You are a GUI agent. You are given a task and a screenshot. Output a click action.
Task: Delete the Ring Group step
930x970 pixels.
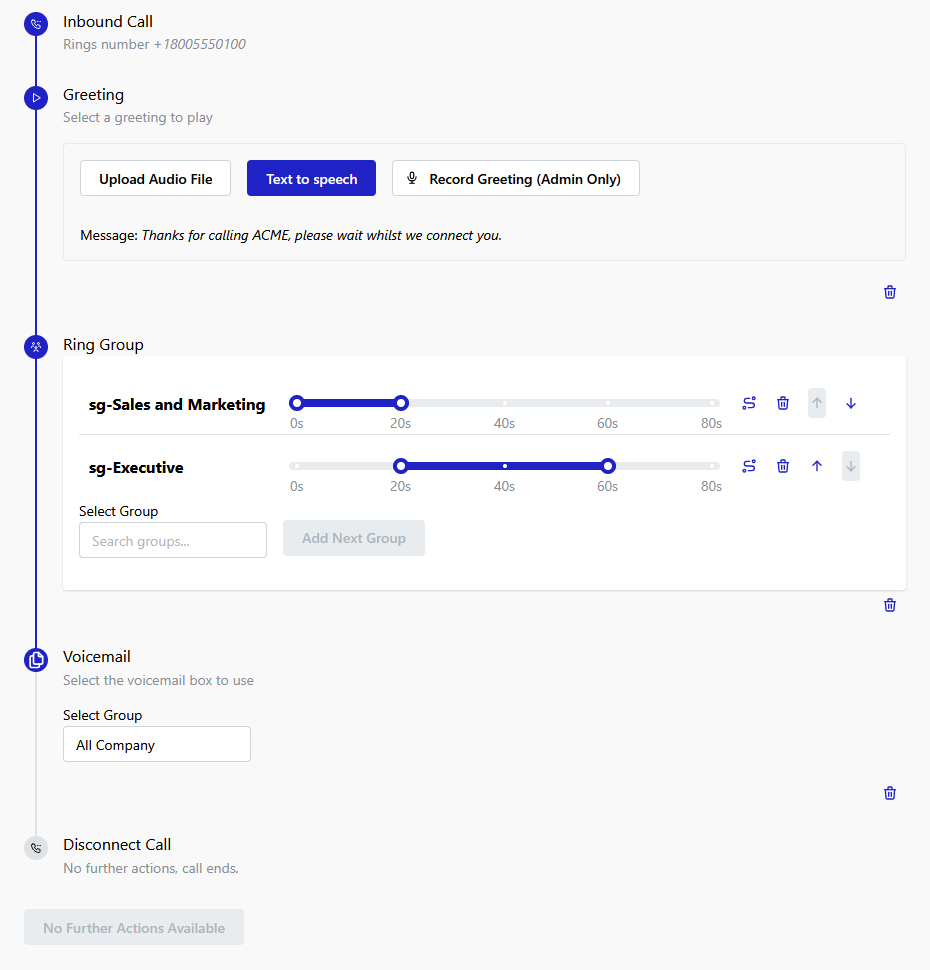tap(890, 605)
